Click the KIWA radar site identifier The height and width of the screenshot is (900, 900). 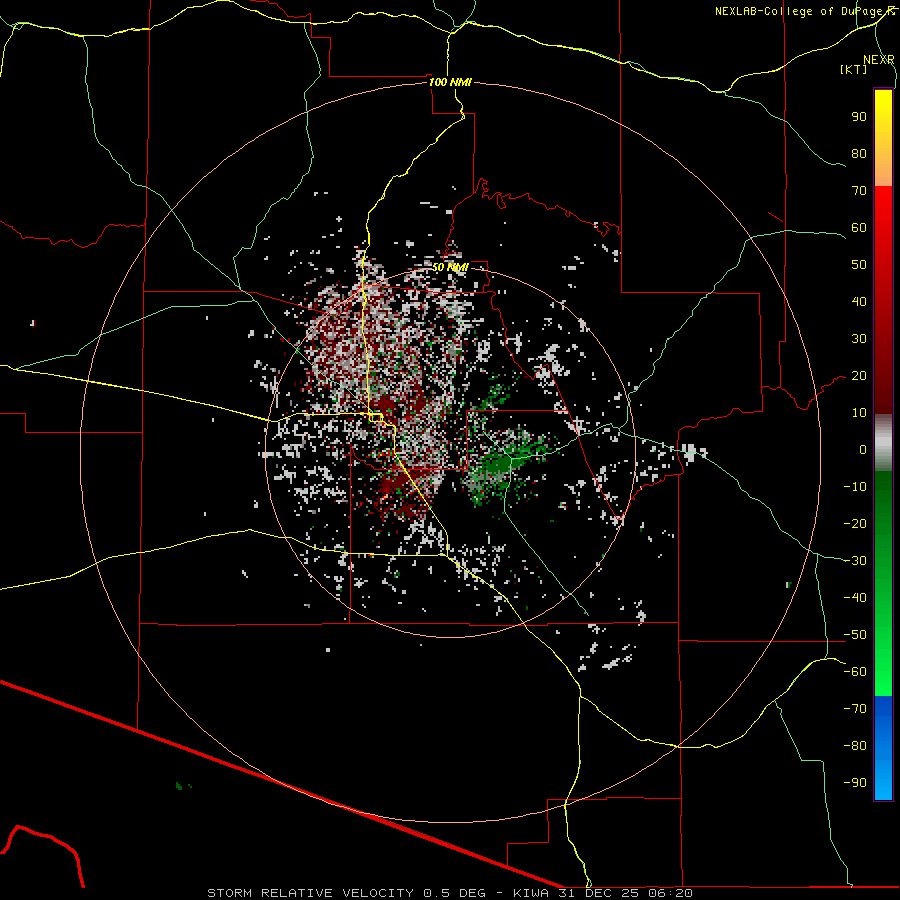531,893
